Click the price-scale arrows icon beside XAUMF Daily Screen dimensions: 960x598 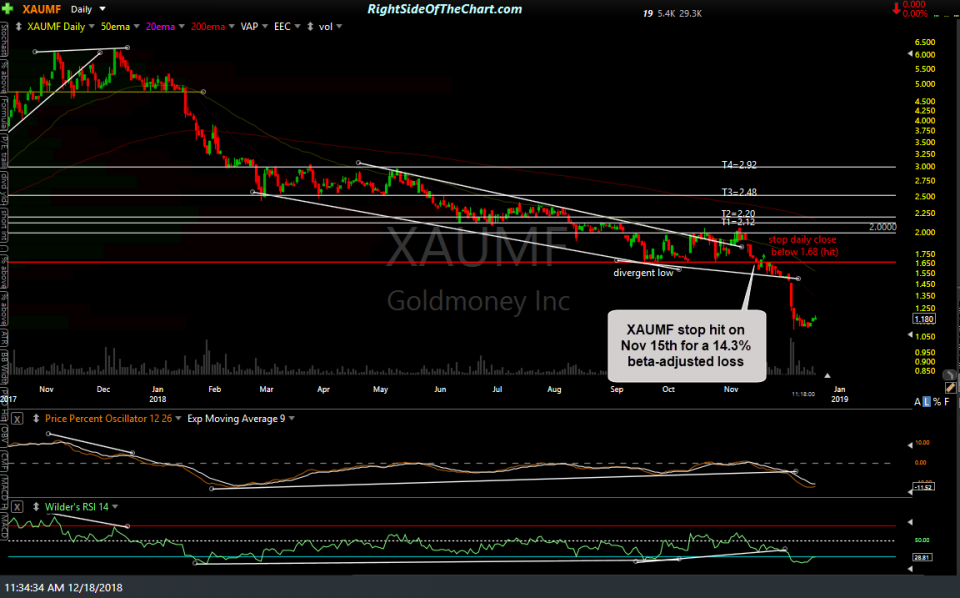point(17,26)
